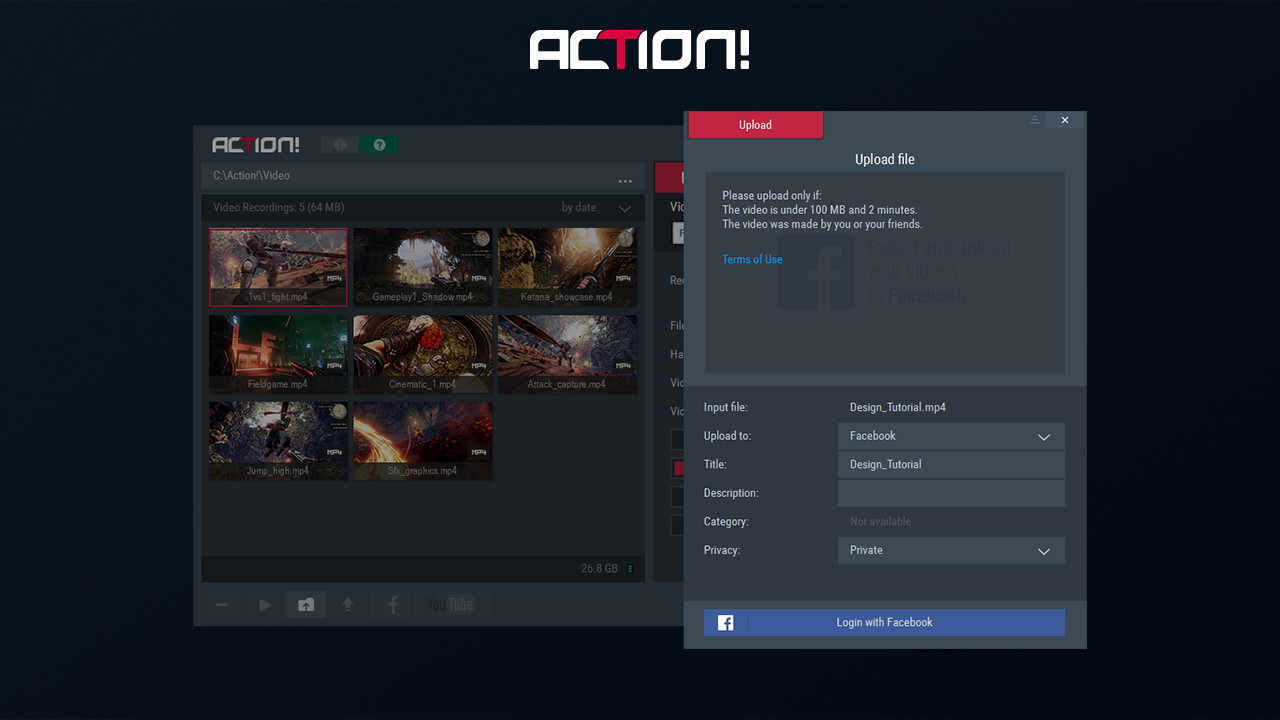
Task: Select the 1vs1_fight.mp4 video thumbnail
Action: (278, 267)
